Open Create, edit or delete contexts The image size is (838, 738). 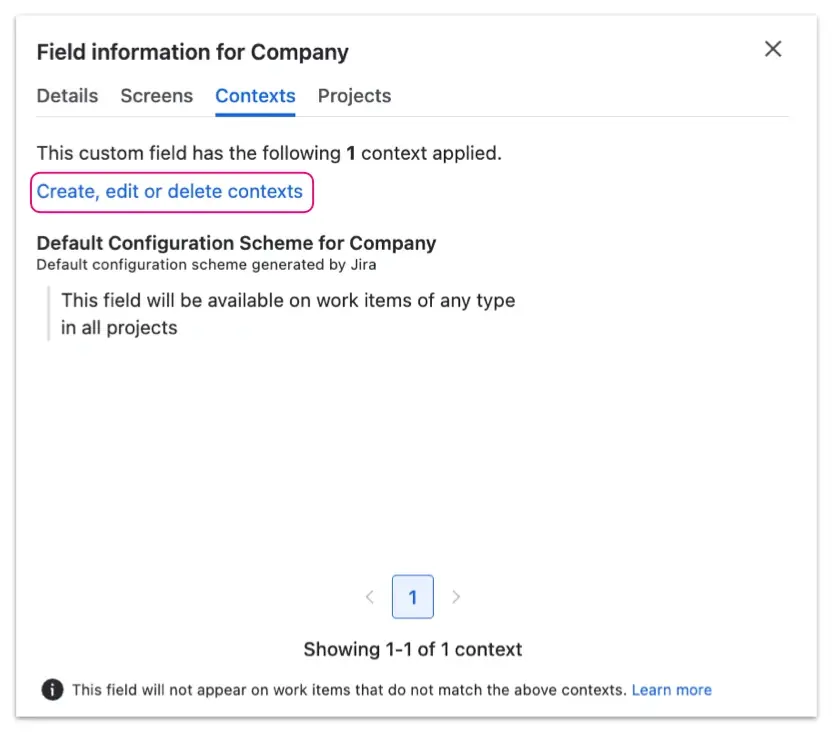point(170,191)
